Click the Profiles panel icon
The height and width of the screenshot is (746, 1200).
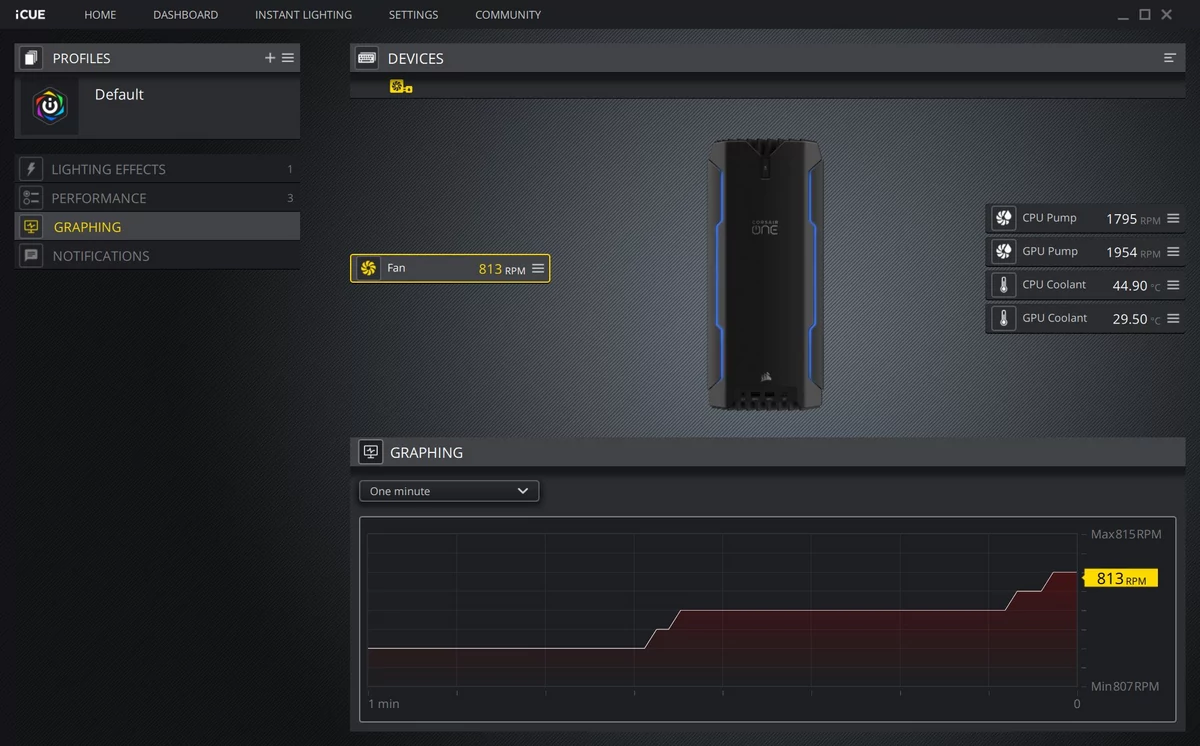(31, 58)
